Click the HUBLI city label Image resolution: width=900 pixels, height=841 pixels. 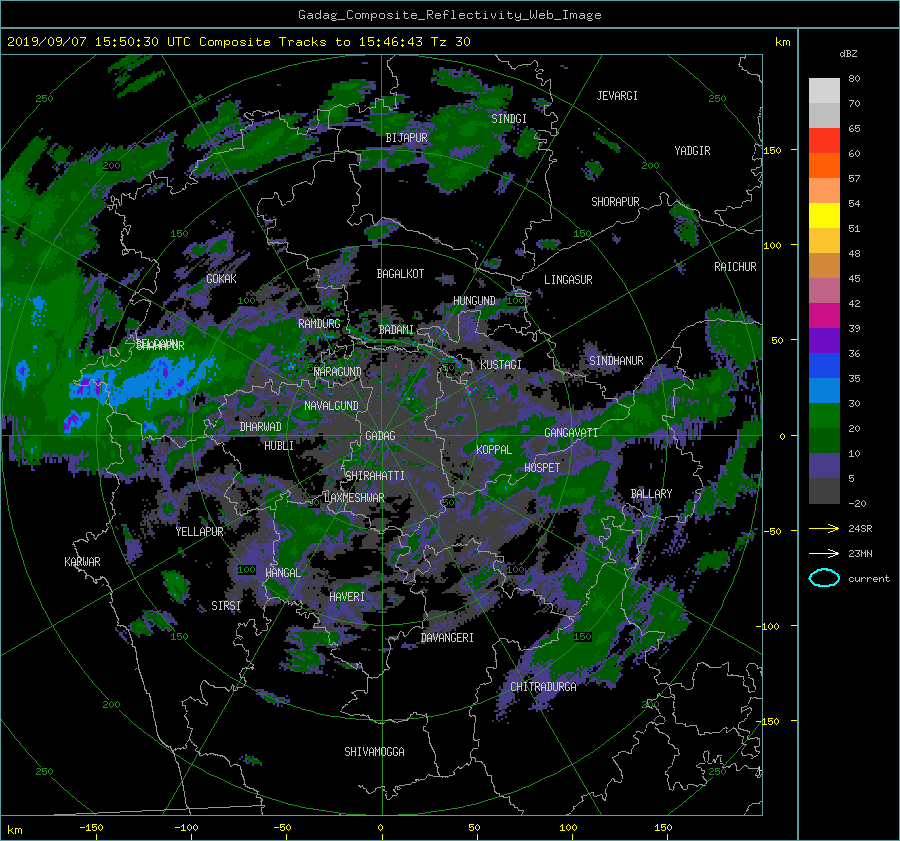click(x=279, y=446)
